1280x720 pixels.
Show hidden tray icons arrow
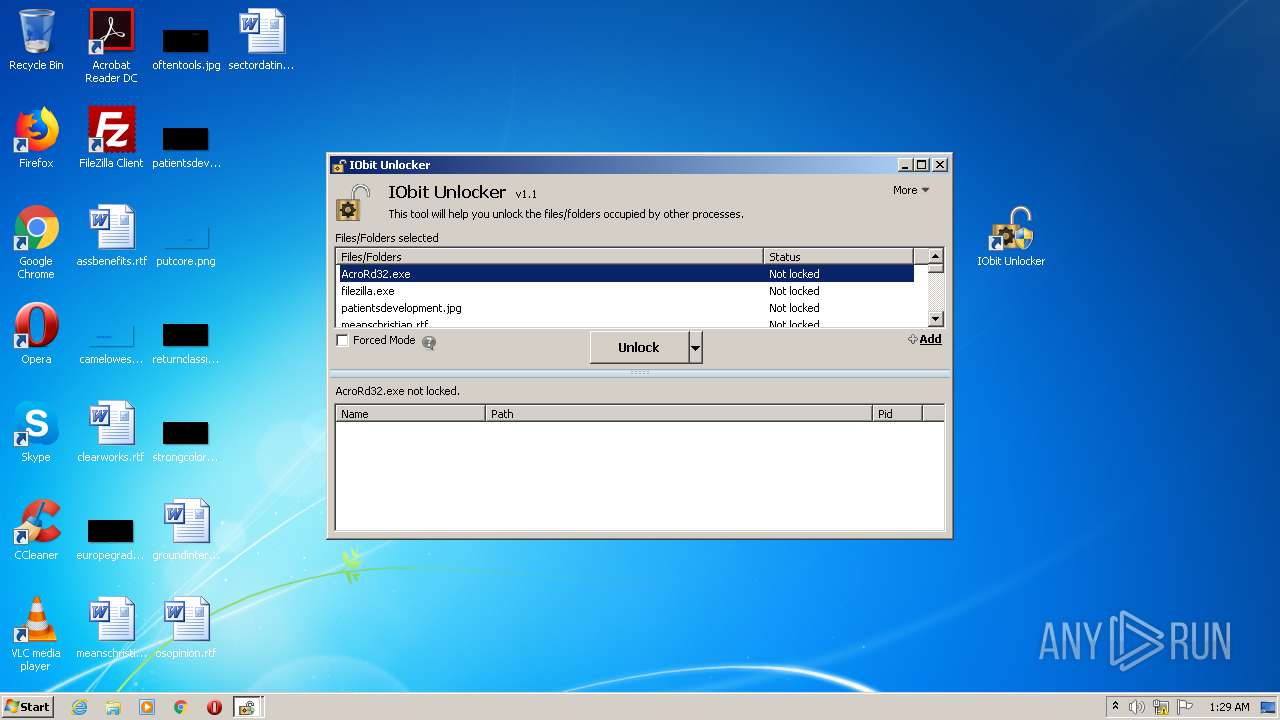1115,706
